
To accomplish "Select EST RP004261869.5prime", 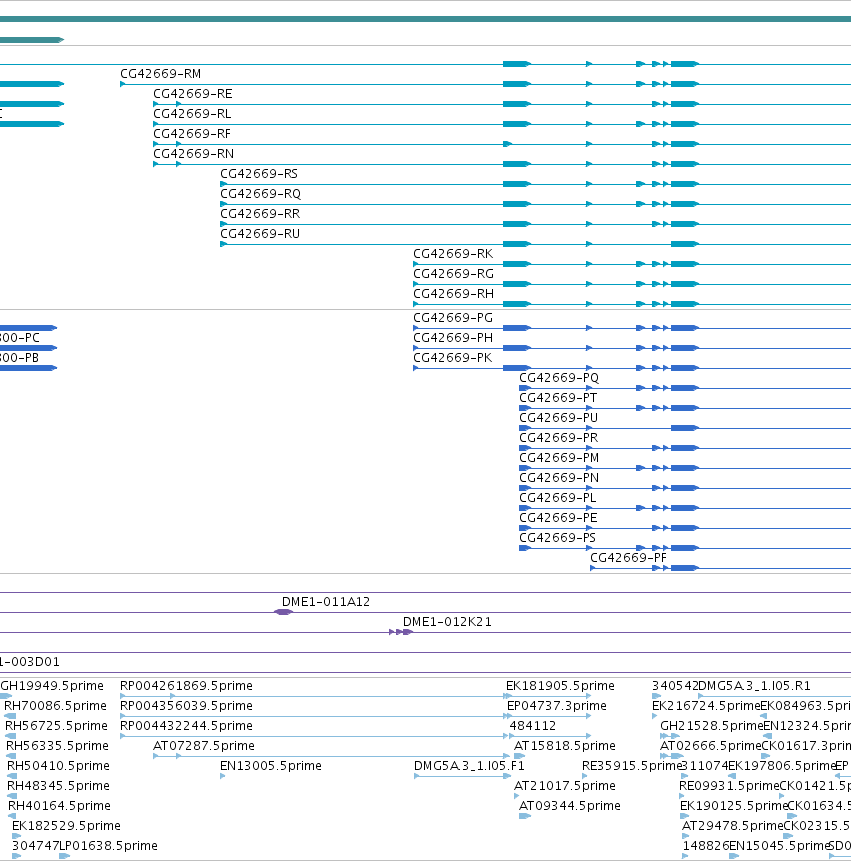I will 186,686.
